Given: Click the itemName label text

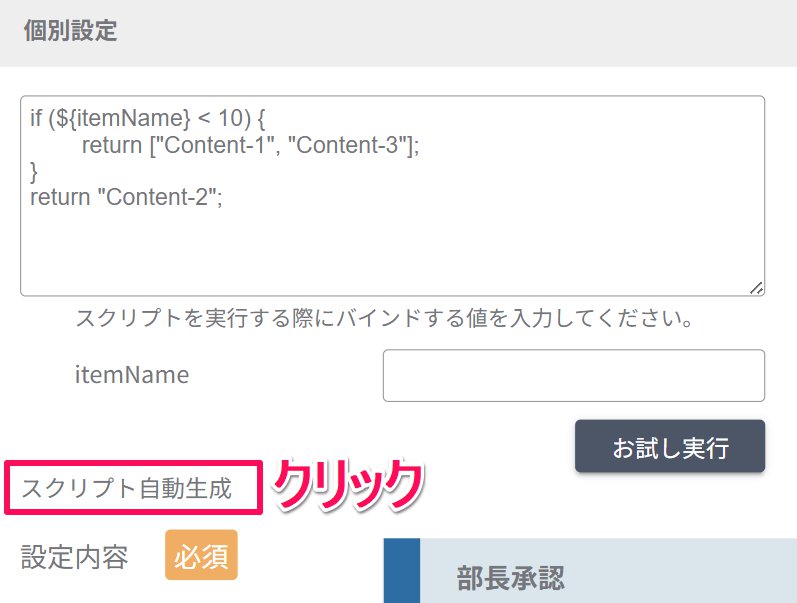Looking at the screenshot, I should tap(132, 375).
